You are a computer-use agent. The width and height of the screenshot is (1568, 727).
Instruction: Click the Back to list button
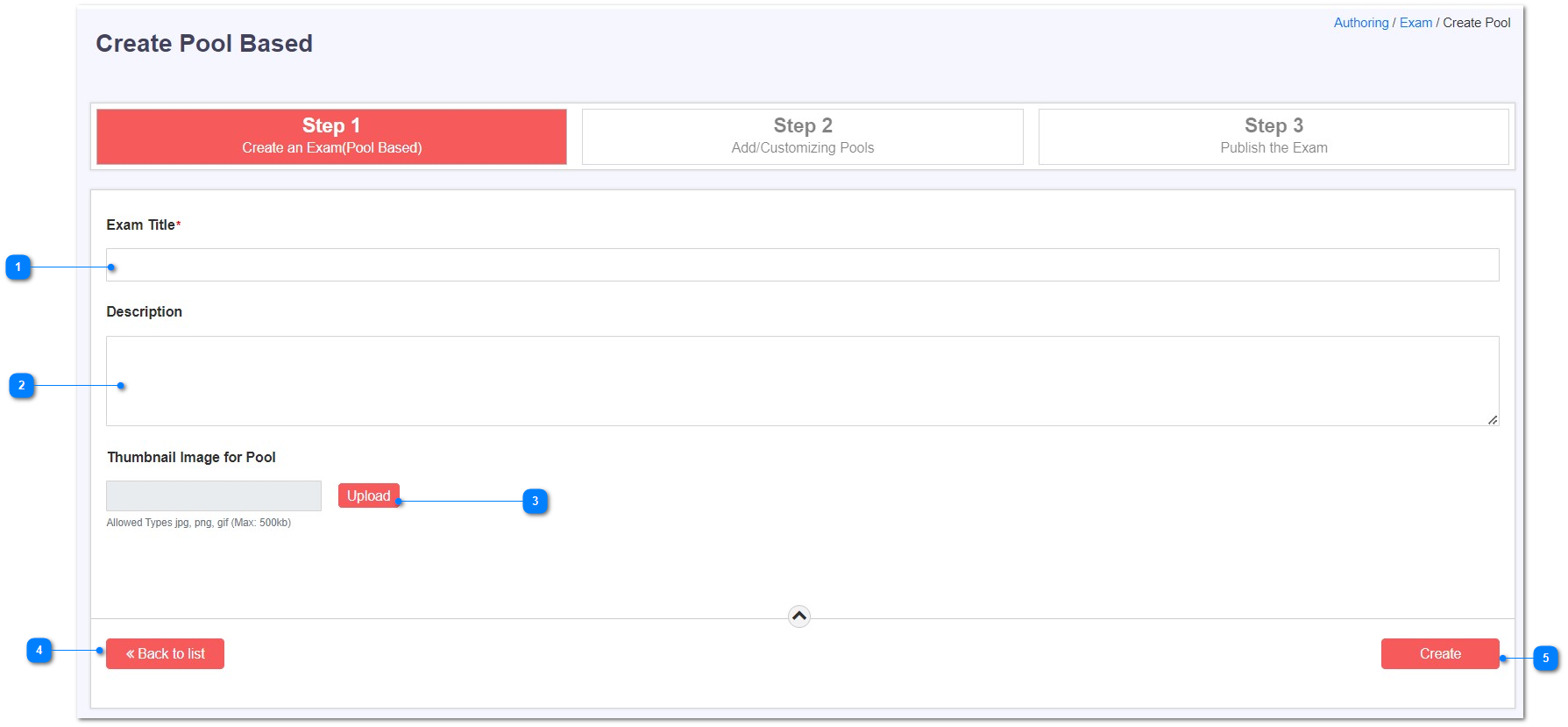coord(165,654)
